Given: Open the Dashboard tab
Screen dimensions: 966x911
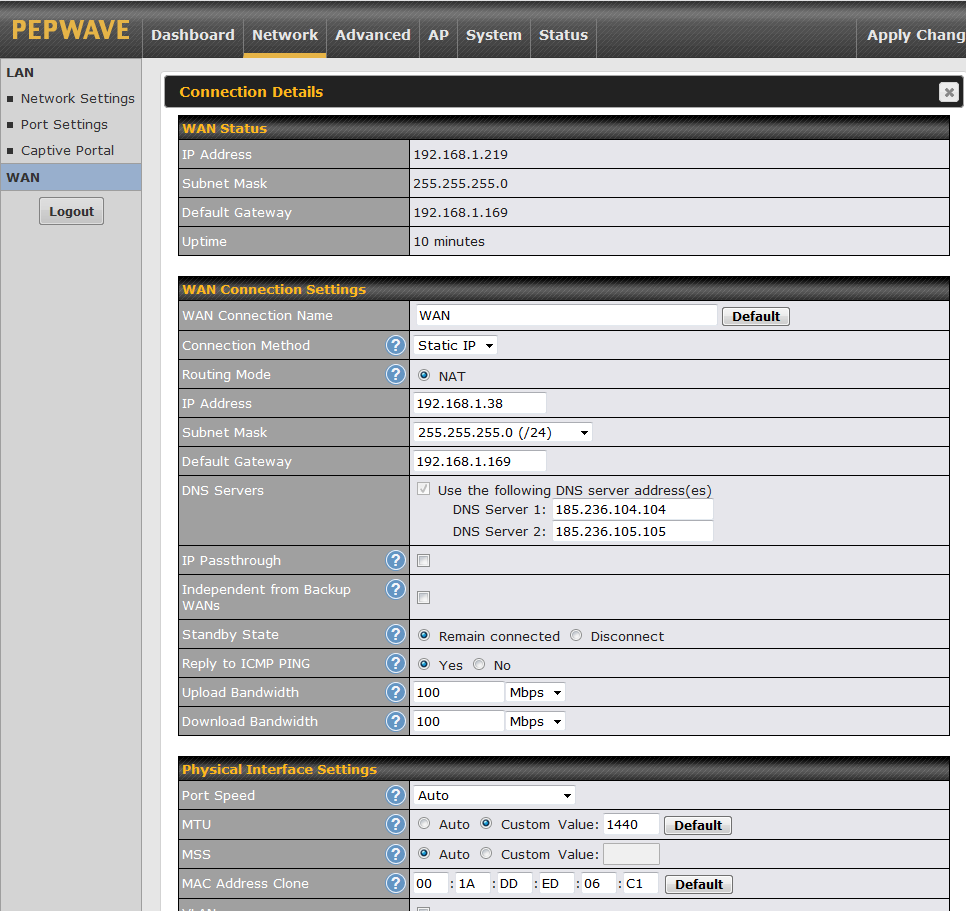Looking at the screenshot, I should point(192,35).
